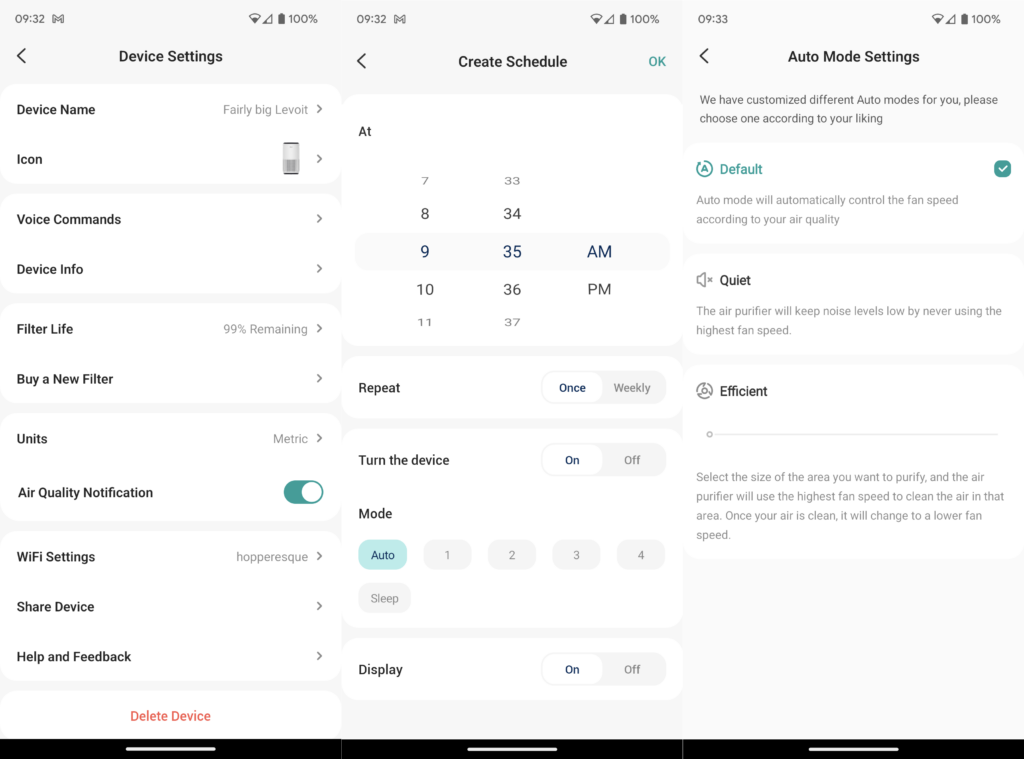The height and width of the screenshot is (759, 1024).
Task: Go back from Auto Mode Settings screen
Action: click(704, 56)
